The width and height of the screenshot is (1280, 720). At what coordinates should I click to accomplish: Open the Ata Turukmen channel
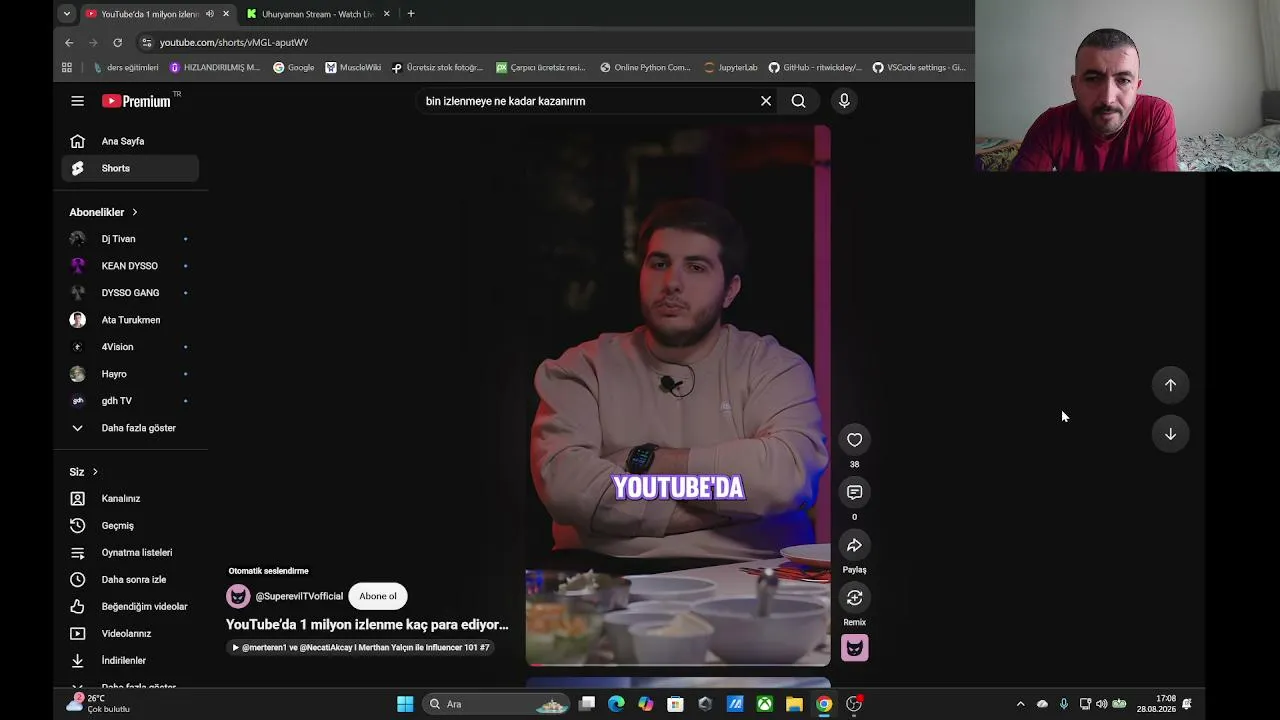point(130,320)
